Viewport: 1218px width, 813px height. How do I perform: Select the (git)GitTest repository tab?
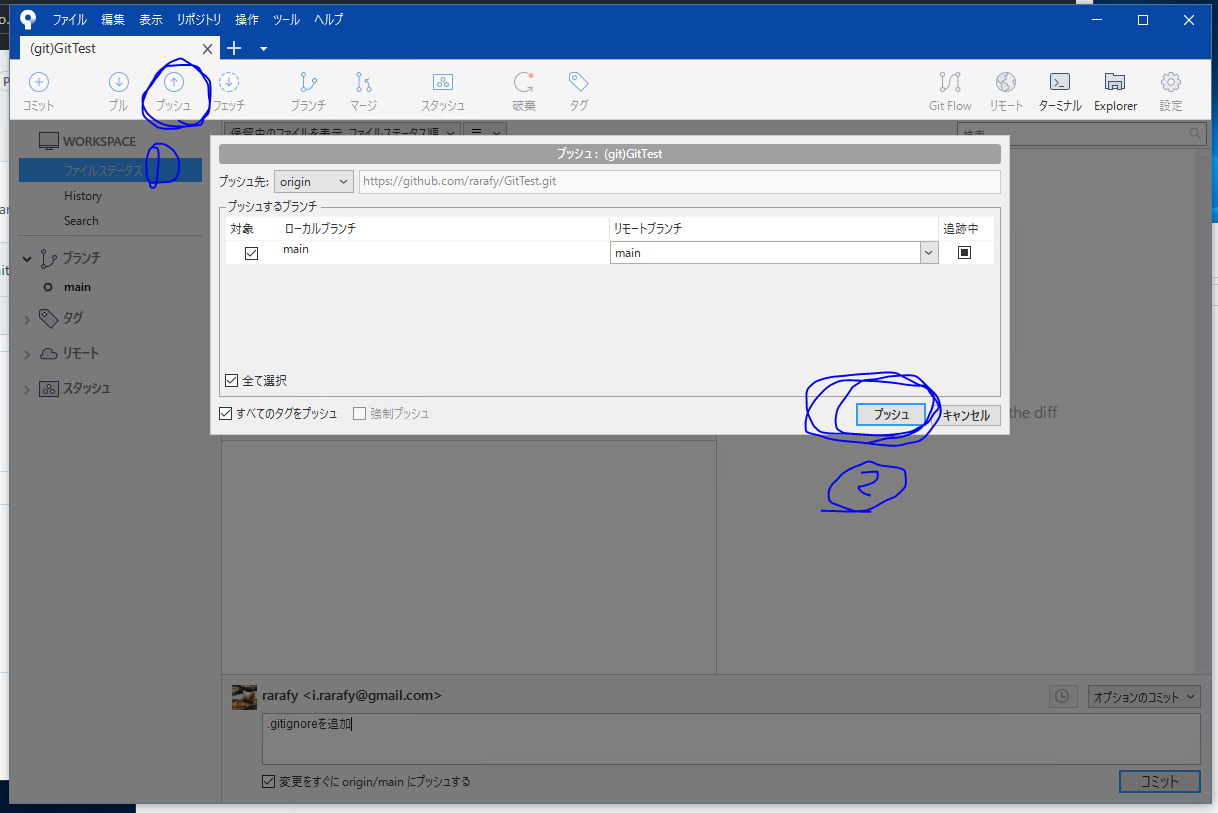tap(100, 47)
